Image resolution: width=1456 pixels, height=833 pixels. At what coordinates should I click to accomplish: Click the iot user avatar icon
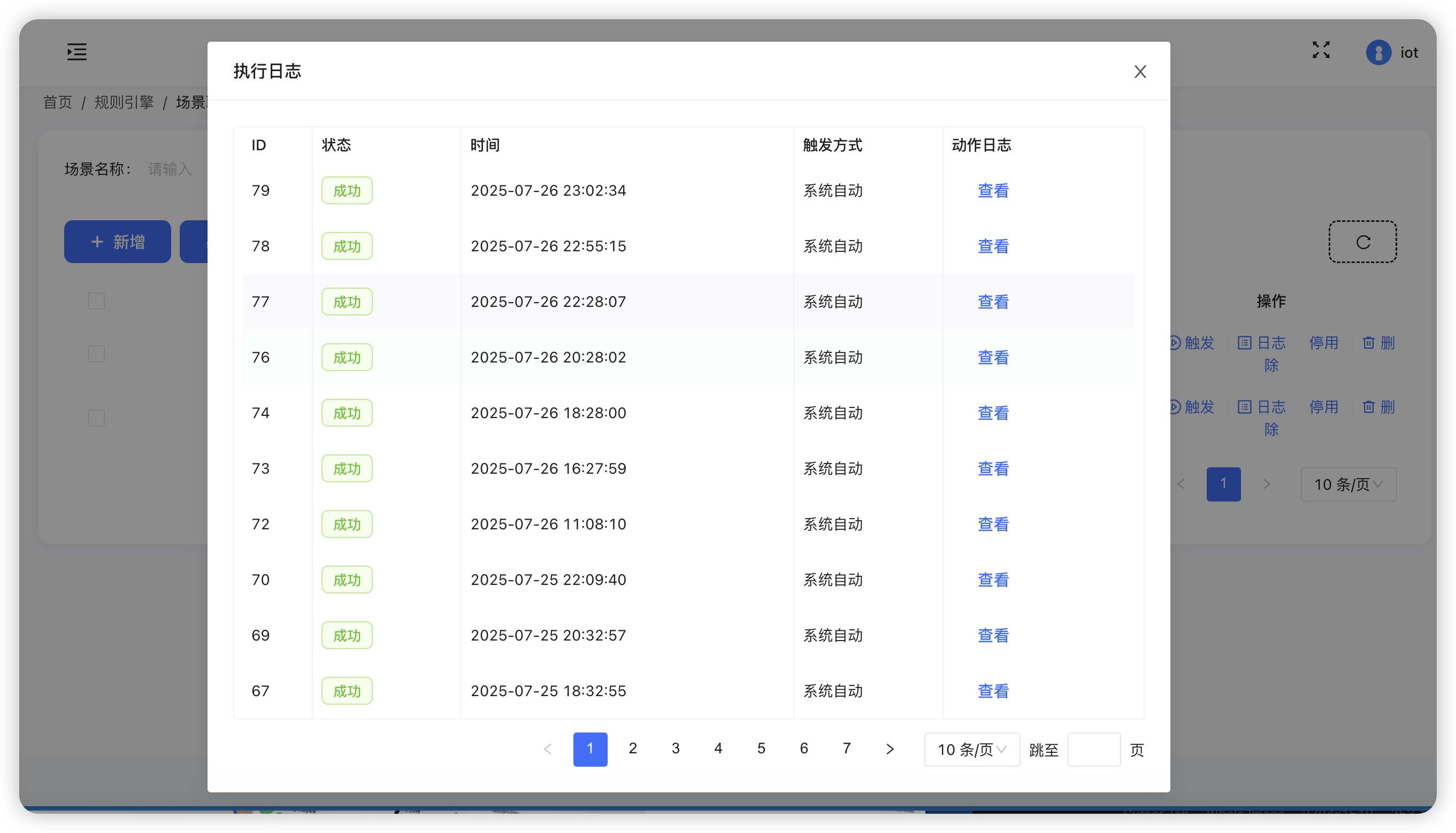[1378, 52]
